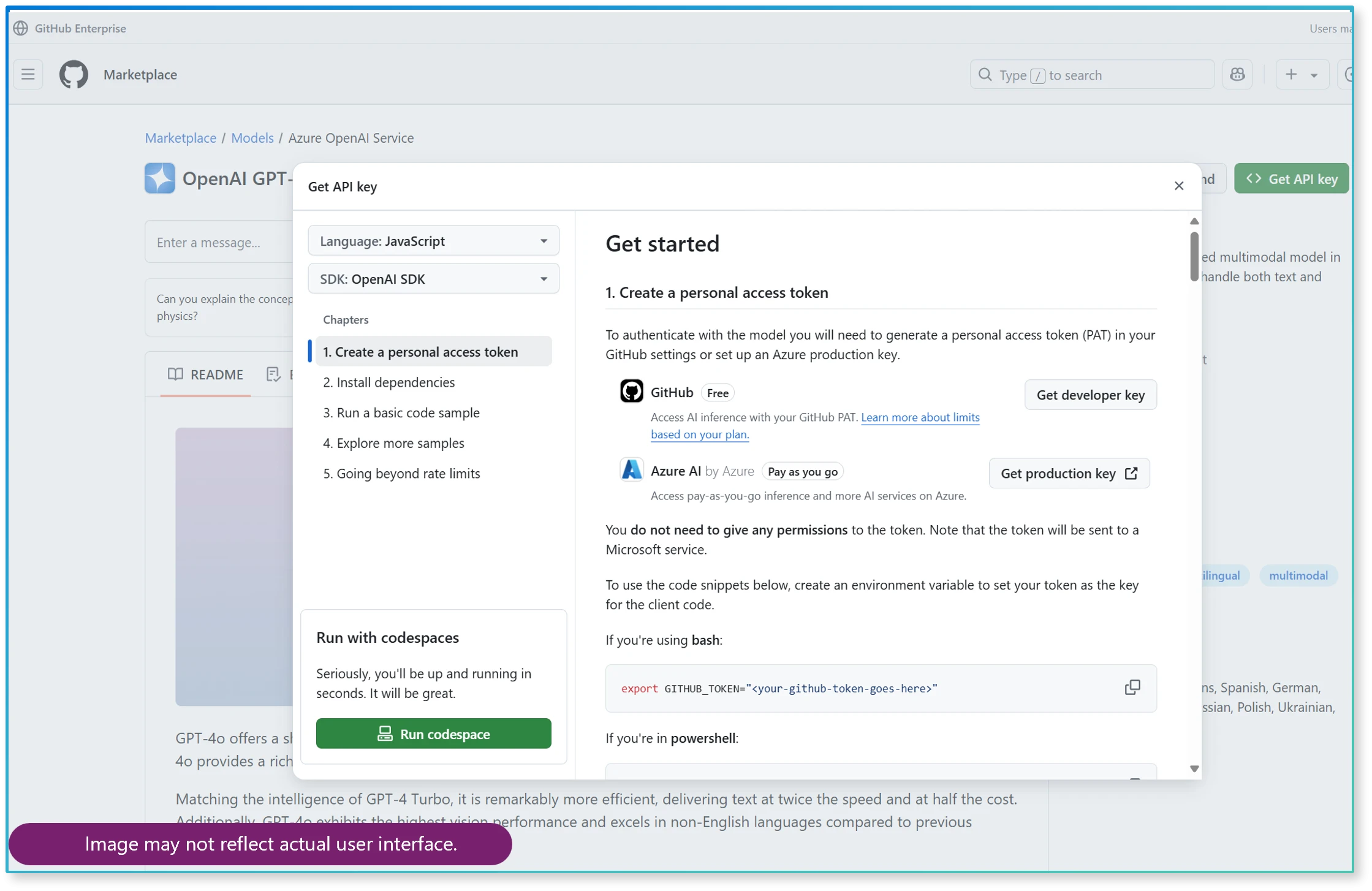
Task: Select SDK OpenAI SDK dropdown
Action: [x=434, y=279]
